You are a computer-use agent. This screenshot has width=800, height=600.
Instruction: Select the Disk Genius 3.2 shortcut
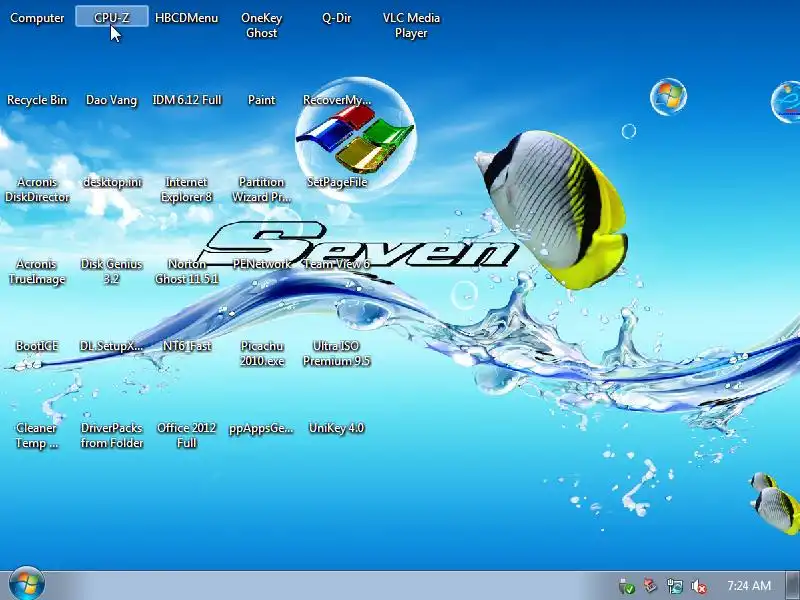[x=112, y=271]
